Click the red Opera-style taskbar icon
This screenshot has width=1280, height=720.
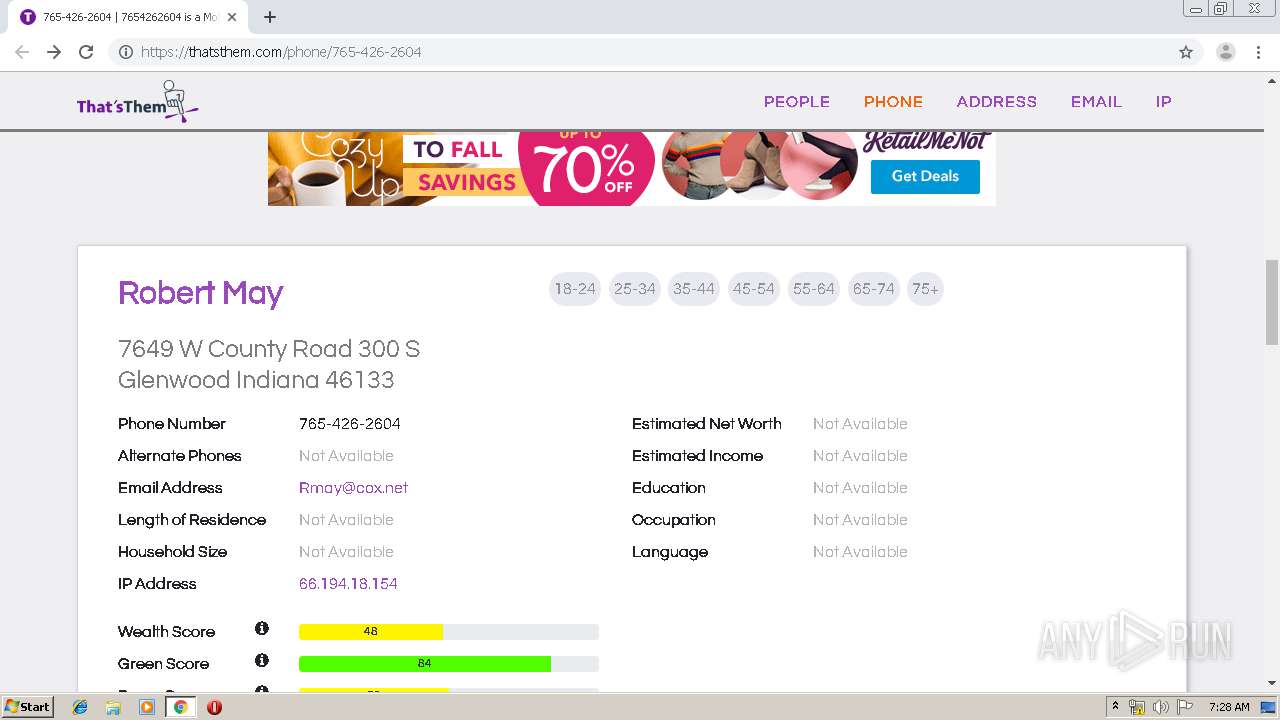coord(214,707)
